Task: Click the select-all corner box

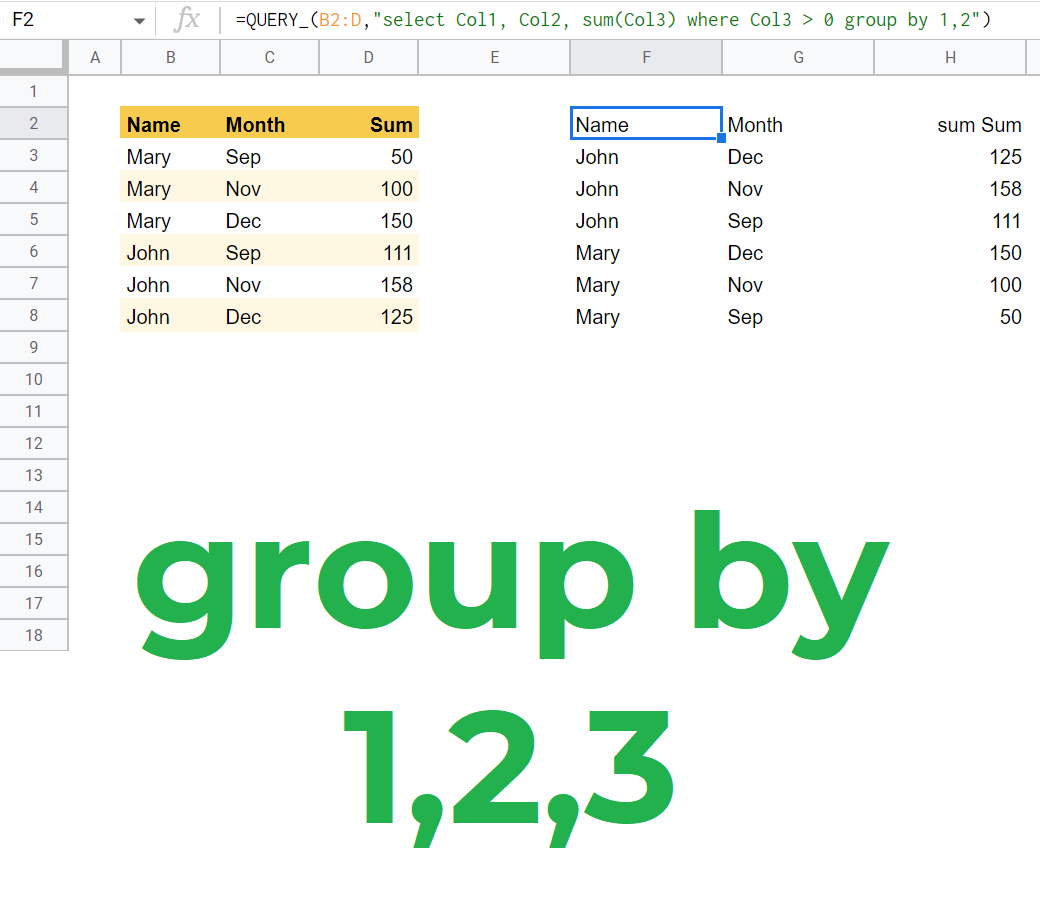Action: coord(33,56)
